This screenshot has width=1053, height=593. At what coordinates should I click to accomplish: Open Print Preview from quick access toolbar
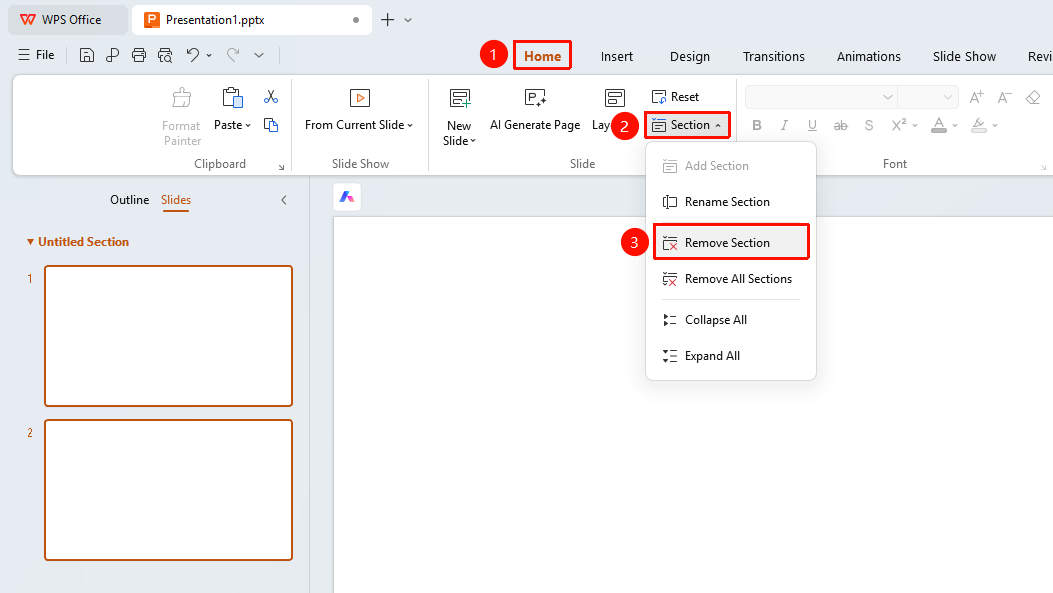(165, 55)
